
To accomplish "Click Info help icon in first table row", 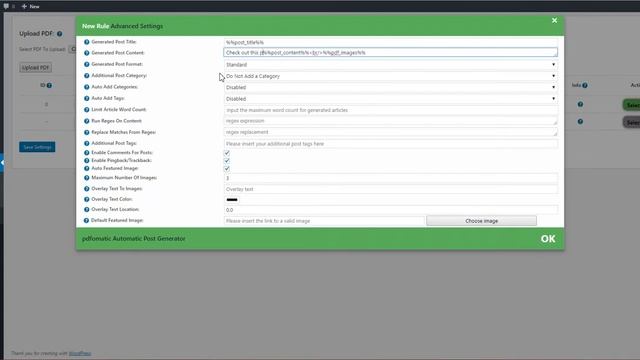I will pos(580,104).
